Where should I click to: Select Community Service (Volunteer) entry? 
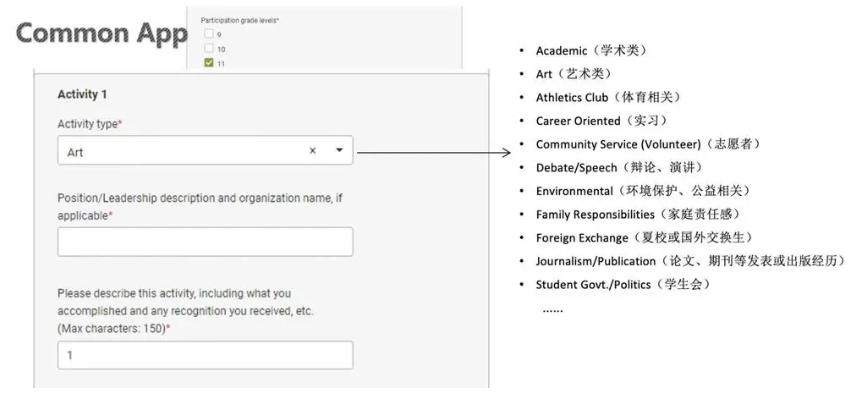tap(648, 144)
